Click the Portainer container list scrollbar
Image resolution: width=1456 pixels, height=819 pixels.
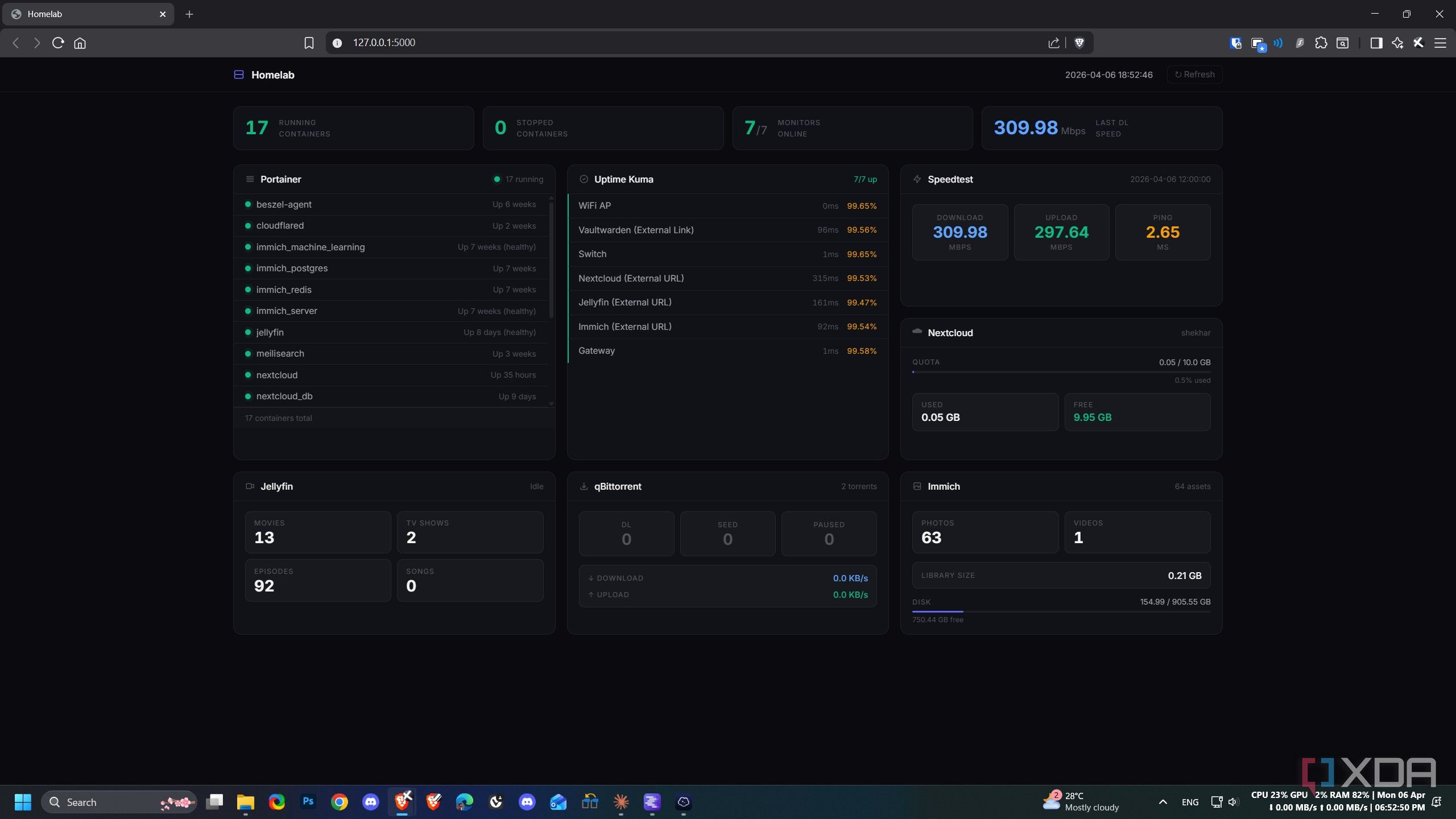click(551, 259)
